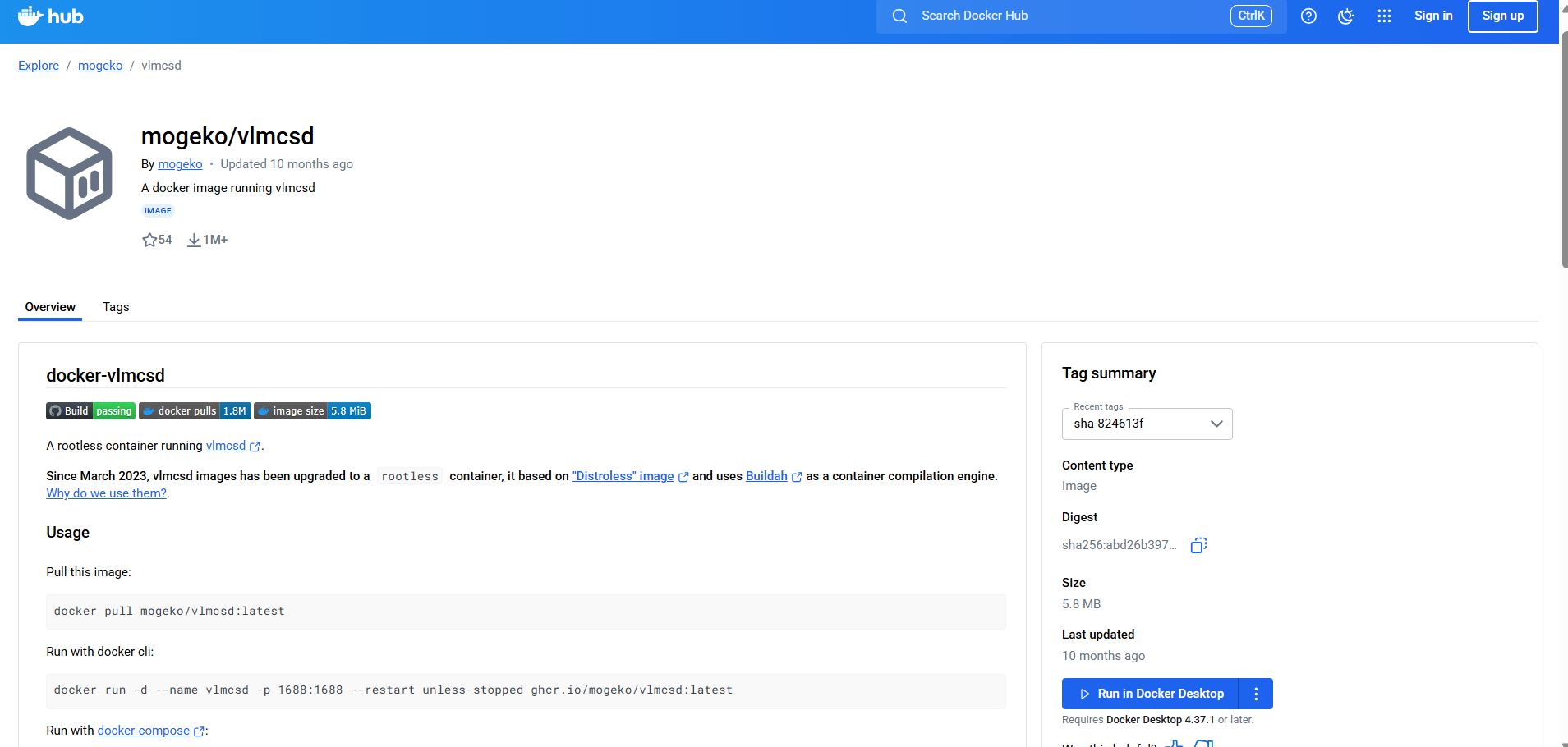This screenshot has width=1568, height=747.
Task: Click the Sign in link
Action: (x=1433, y=16)
